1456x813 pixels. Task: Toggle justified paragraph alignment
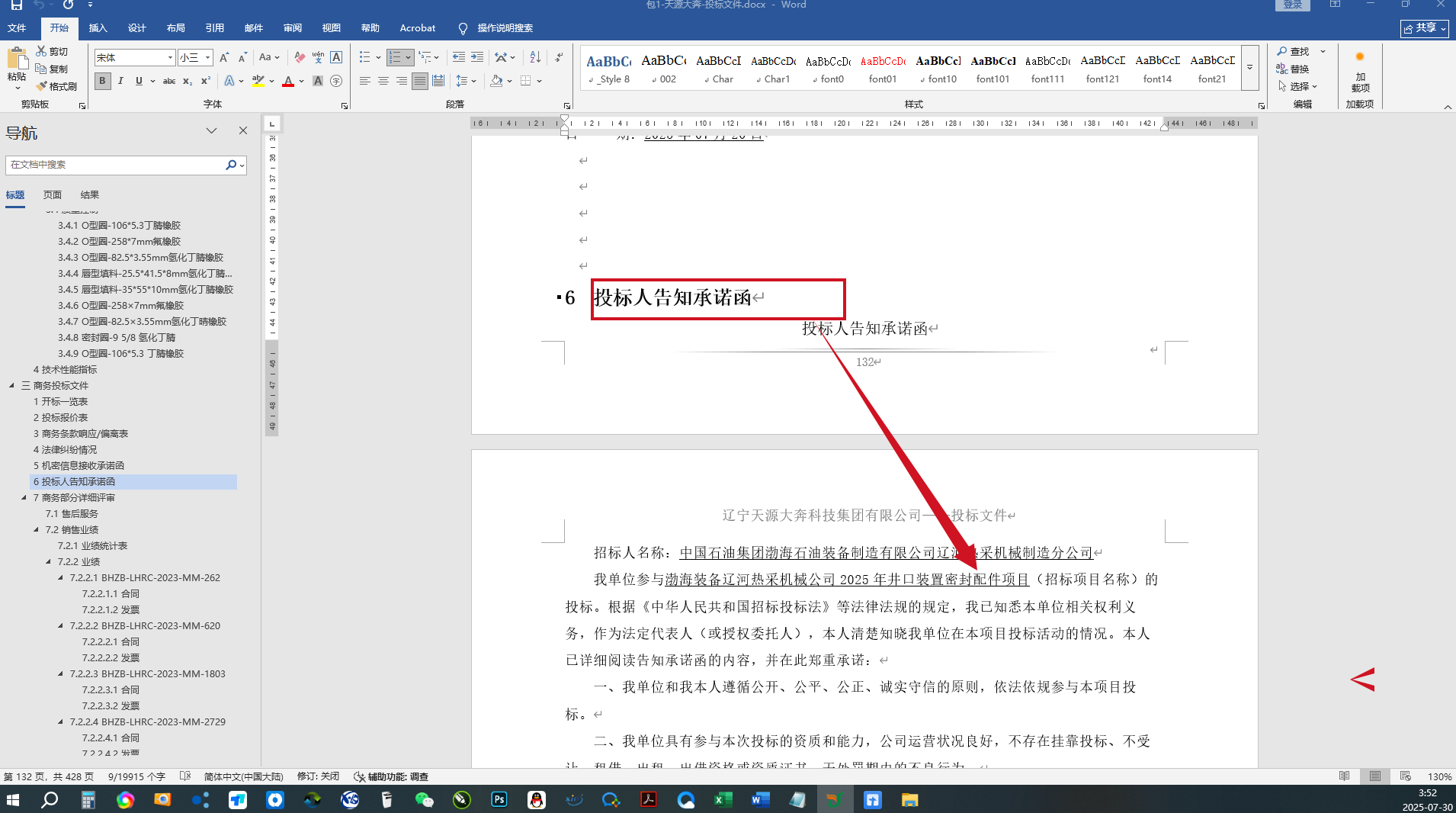click(420, 81)
